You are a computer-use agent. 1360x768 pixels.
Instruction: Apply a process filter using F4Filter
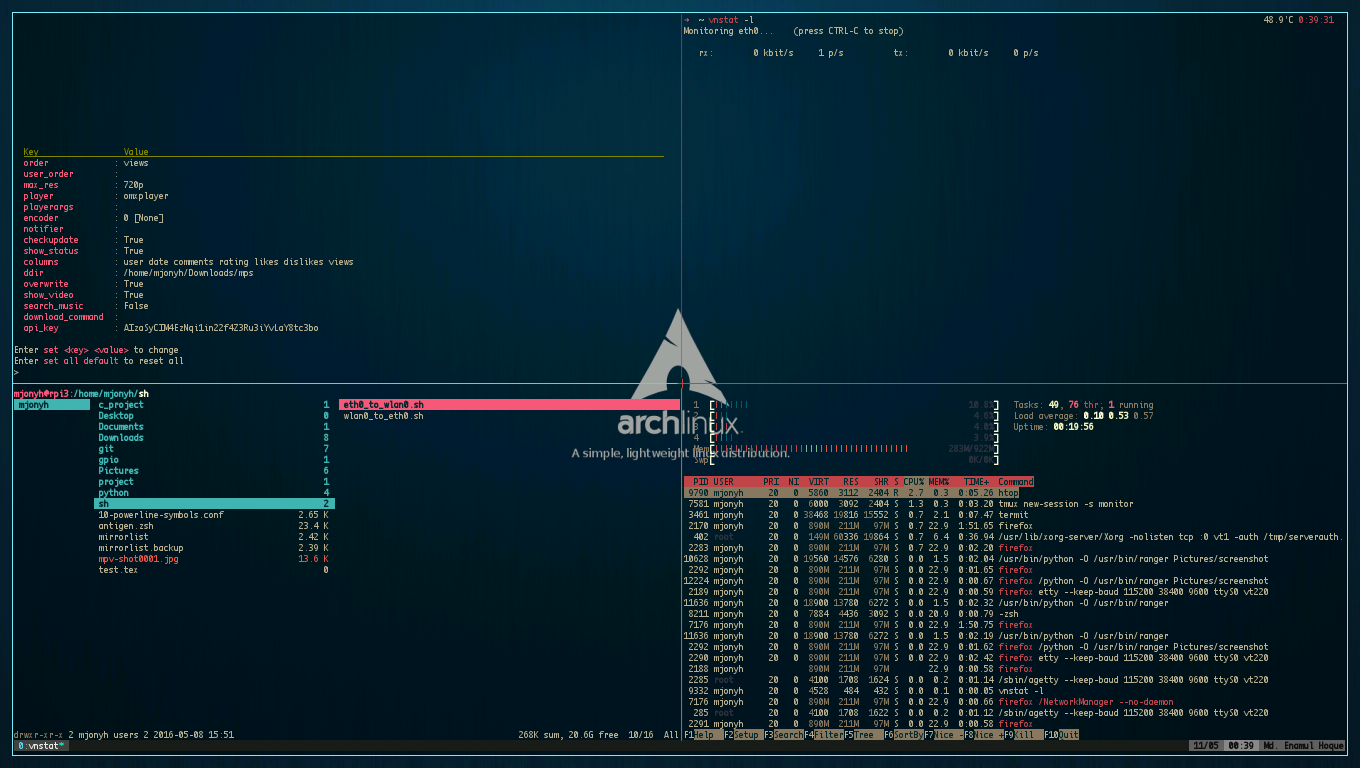(x=826, y=735)
